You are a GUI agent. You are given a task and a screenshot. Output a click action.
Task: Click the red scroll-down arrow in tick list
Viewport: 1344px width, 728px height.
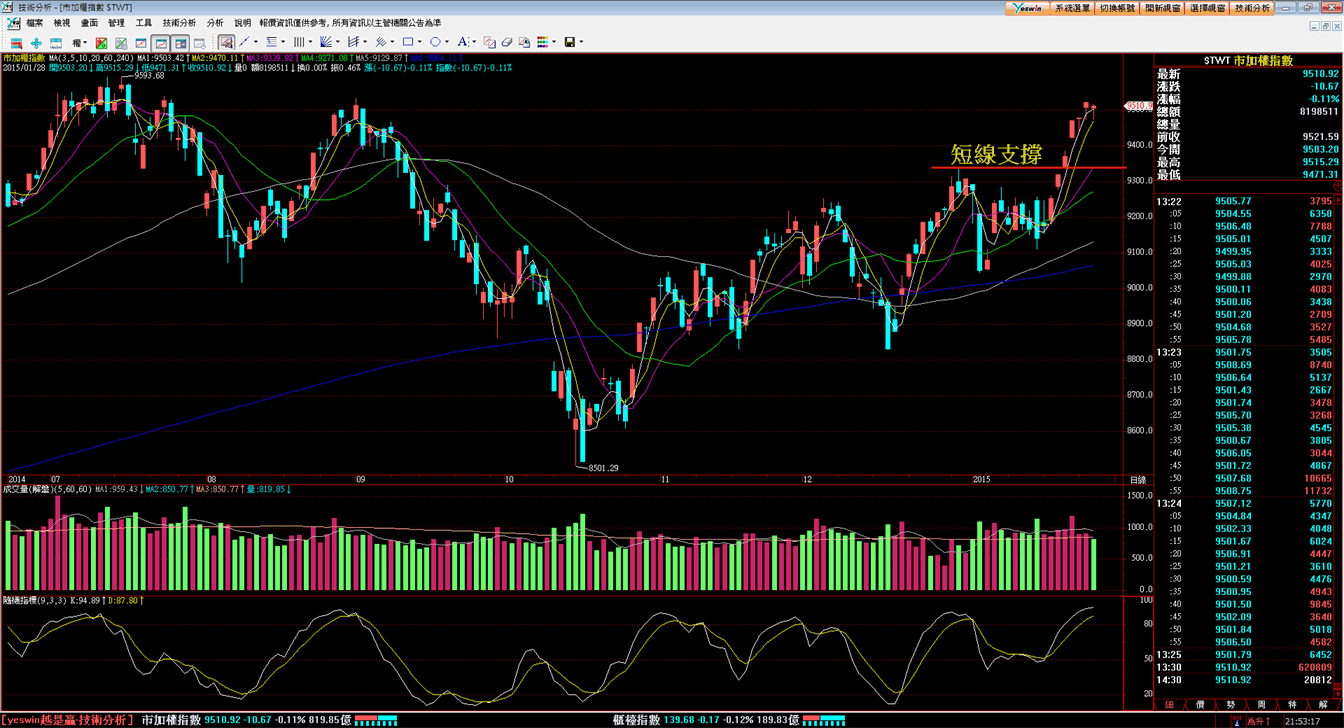click(1338, 694)
